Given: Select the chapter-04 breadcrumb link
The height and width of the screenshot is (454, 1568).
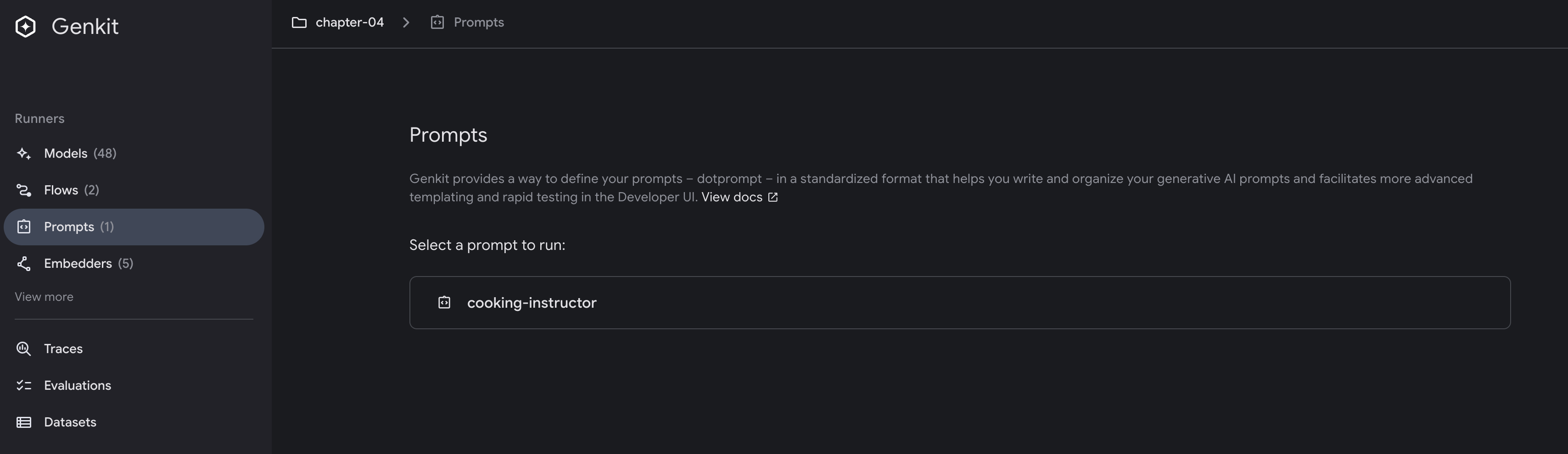Looking at the screenshot, I should pyautogui.click(x=349, y=22).
